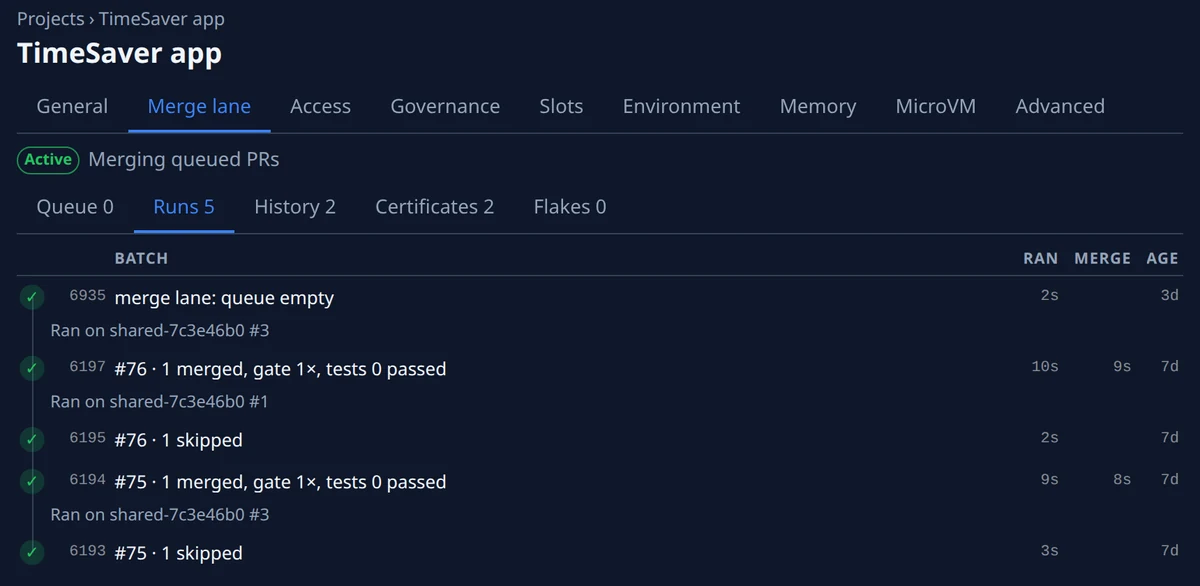Click the AGE column header
The image size is (1200, 586).
coord(1162,258)
